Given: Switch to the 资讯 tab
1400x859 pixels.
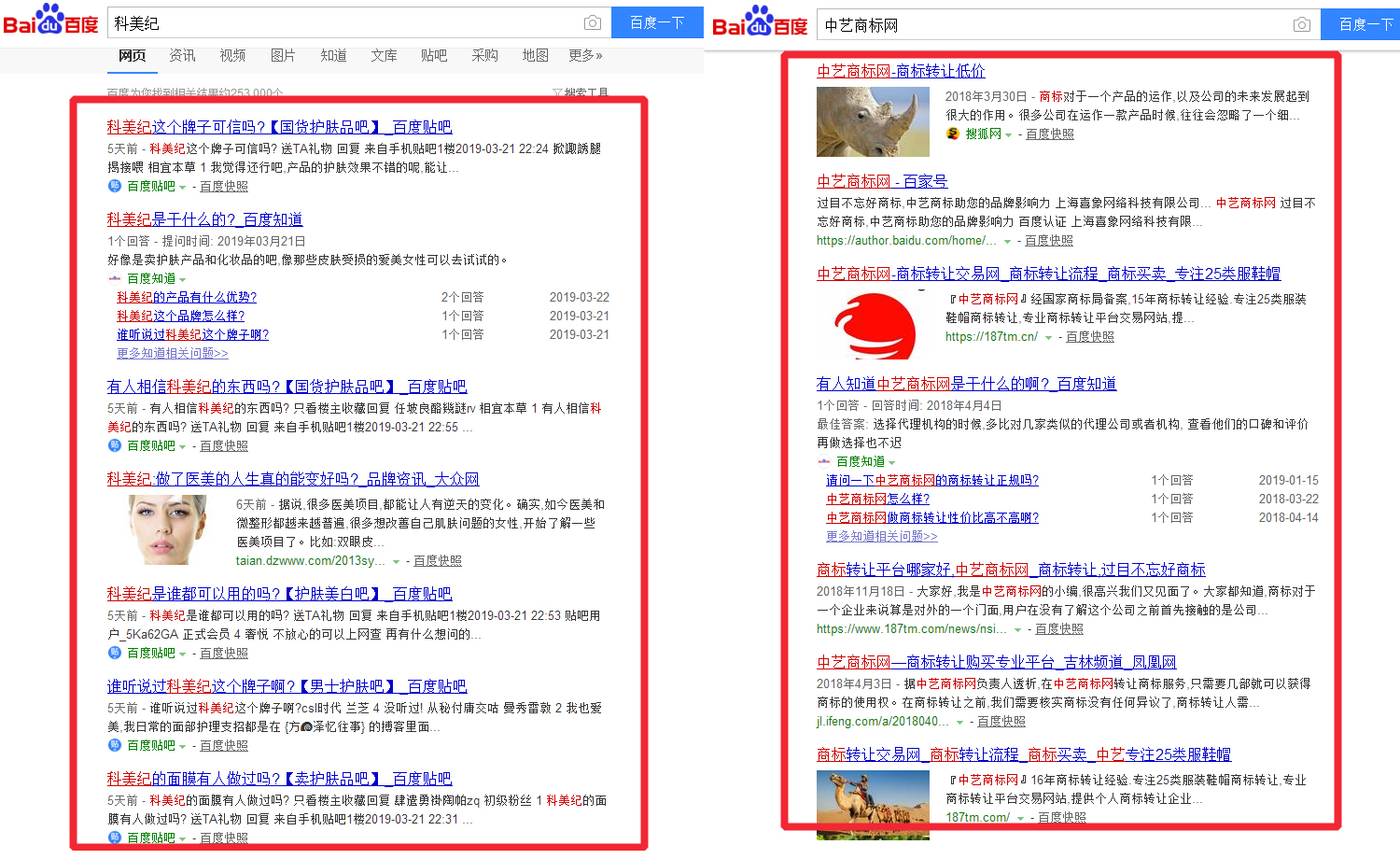Looking at the screenshot, I should tap(182, 55).
